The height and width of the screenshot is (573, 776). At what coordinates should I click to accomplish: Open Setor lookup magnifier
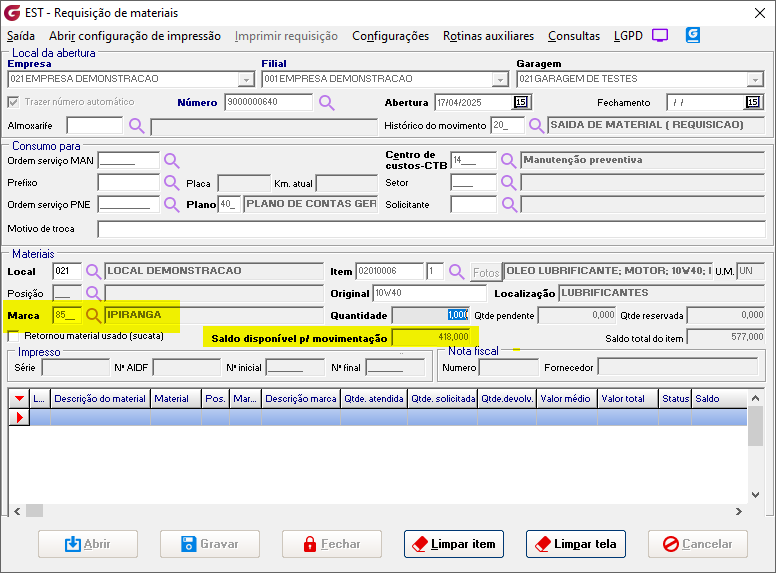click(509, 182)
